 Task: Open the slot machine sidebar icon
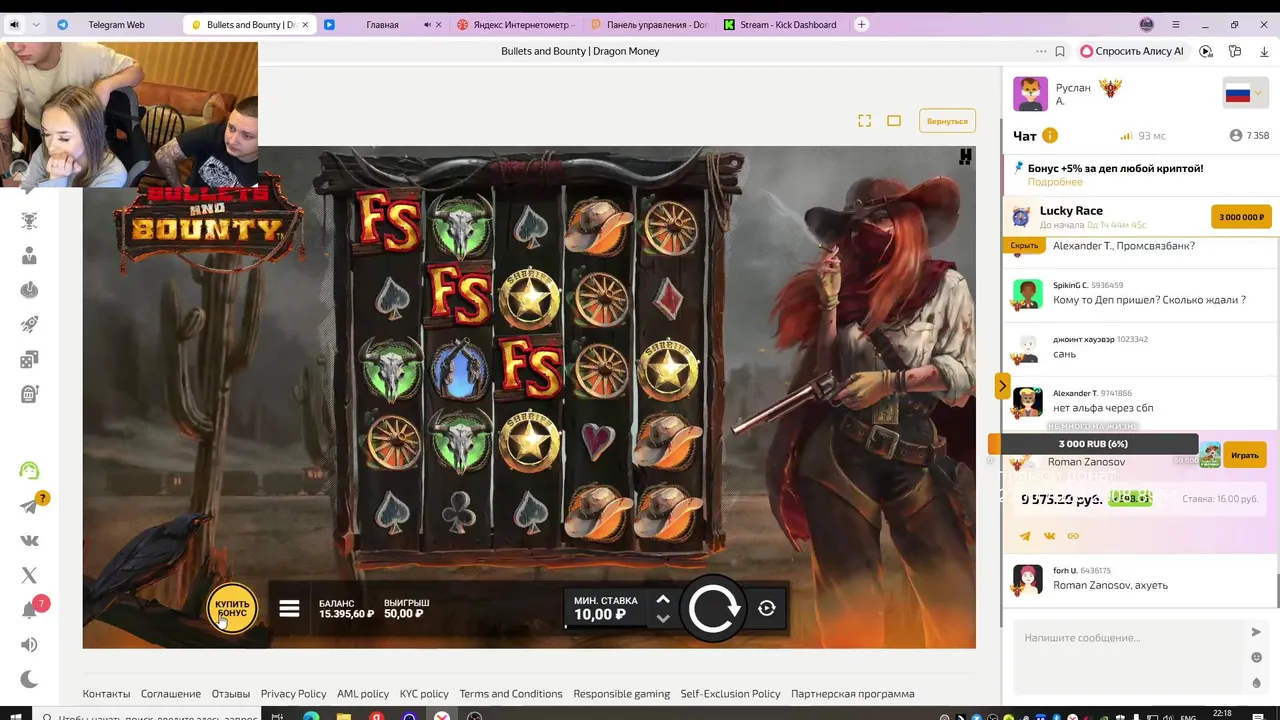pyautogui.click(x=29, y=394)
